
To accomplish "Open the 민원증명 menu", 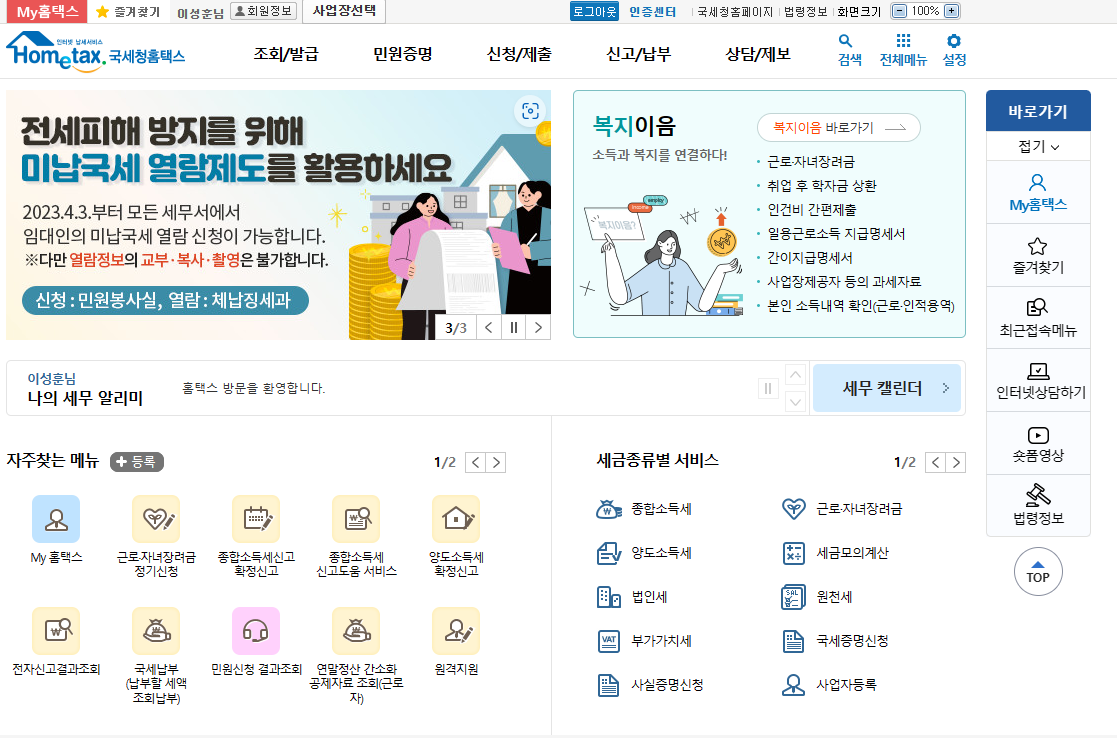I will (402, 54).
